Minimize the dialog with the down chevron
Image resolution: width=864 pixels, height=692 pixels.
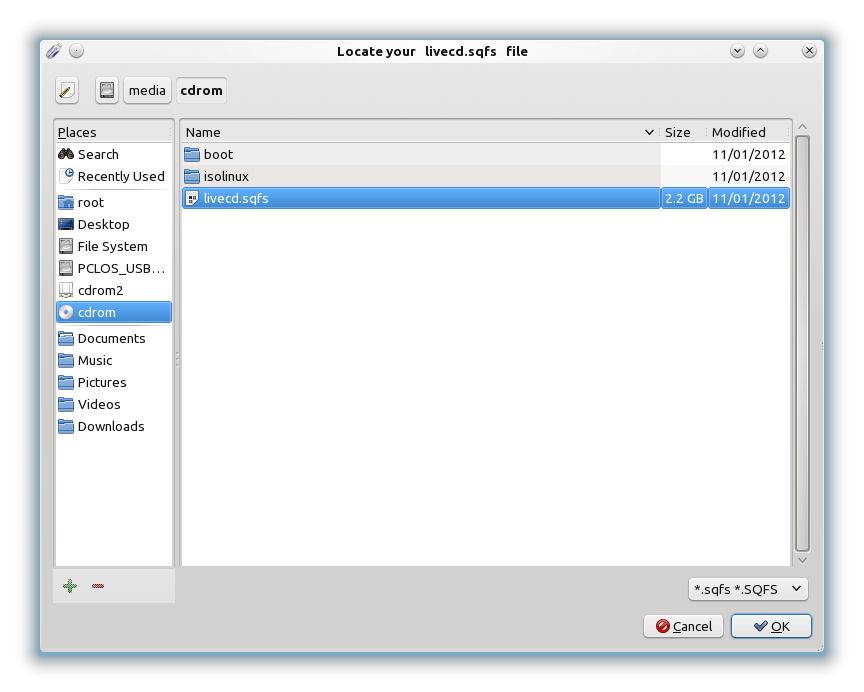tap(737, 51)
